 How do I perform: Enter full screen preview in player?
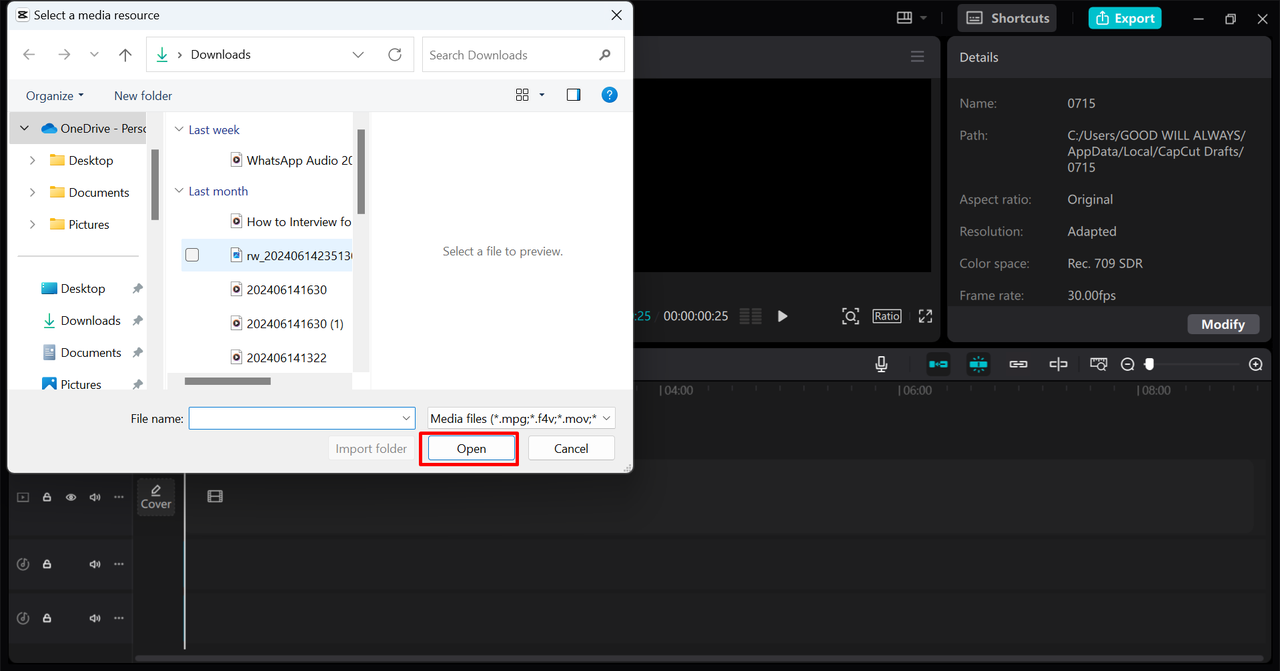925,316
